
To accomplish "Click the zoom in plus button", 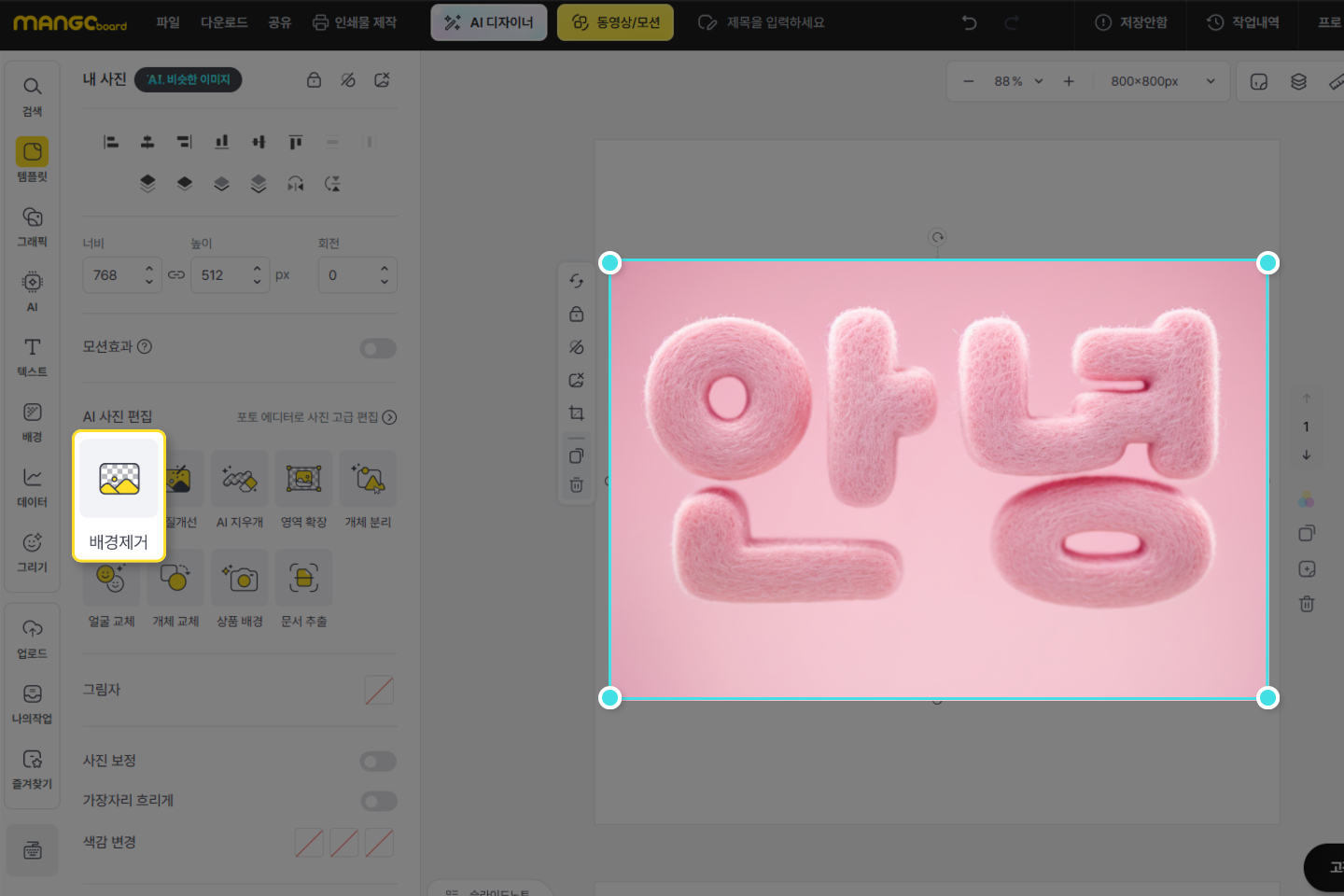I will tap(1069, 81).
